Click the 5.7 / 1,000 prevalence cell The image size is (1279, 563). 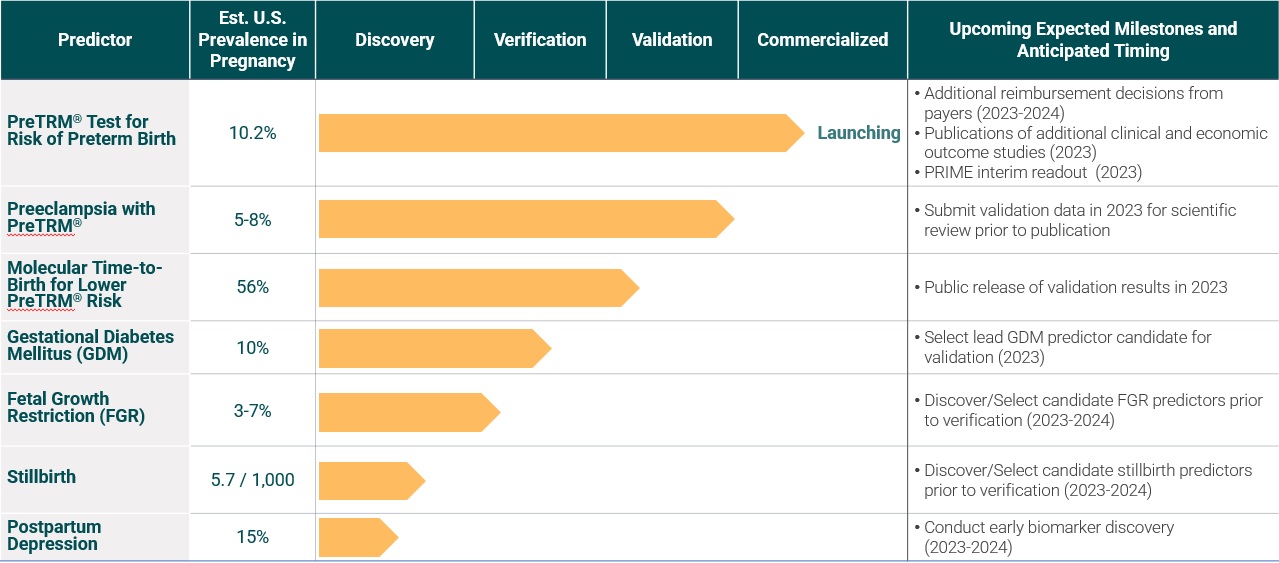(252, 480)
